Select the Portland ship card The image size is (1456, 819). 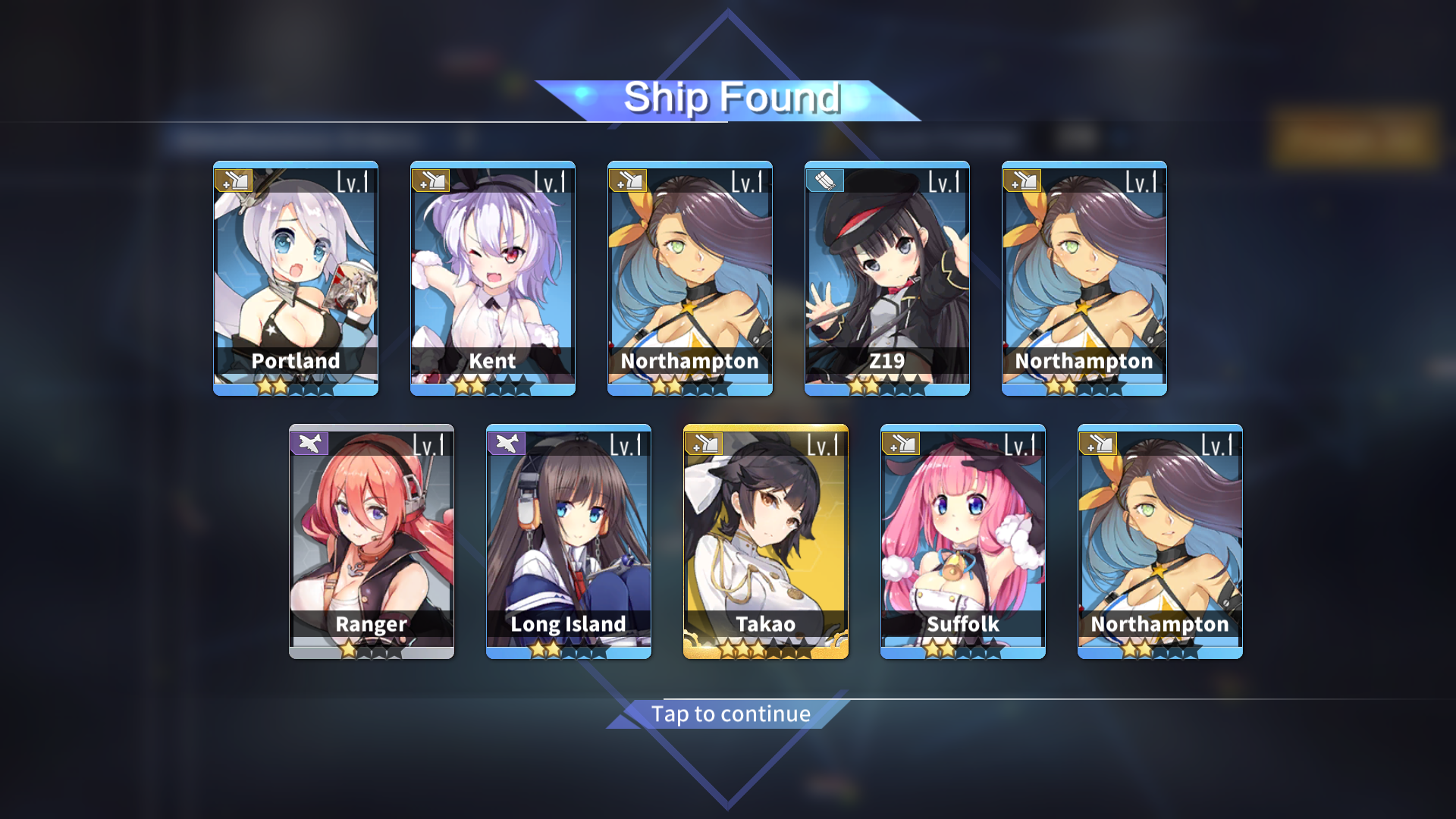pos(296,278)
